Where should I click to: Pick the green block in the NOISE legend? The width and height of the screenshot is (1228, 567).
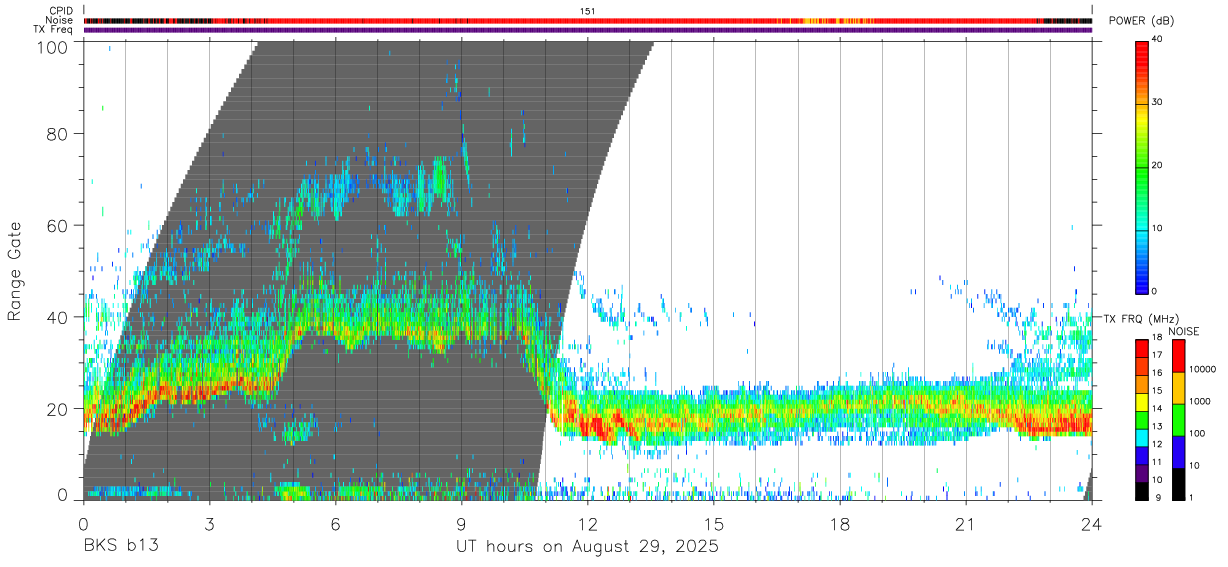click(1178, 418)
